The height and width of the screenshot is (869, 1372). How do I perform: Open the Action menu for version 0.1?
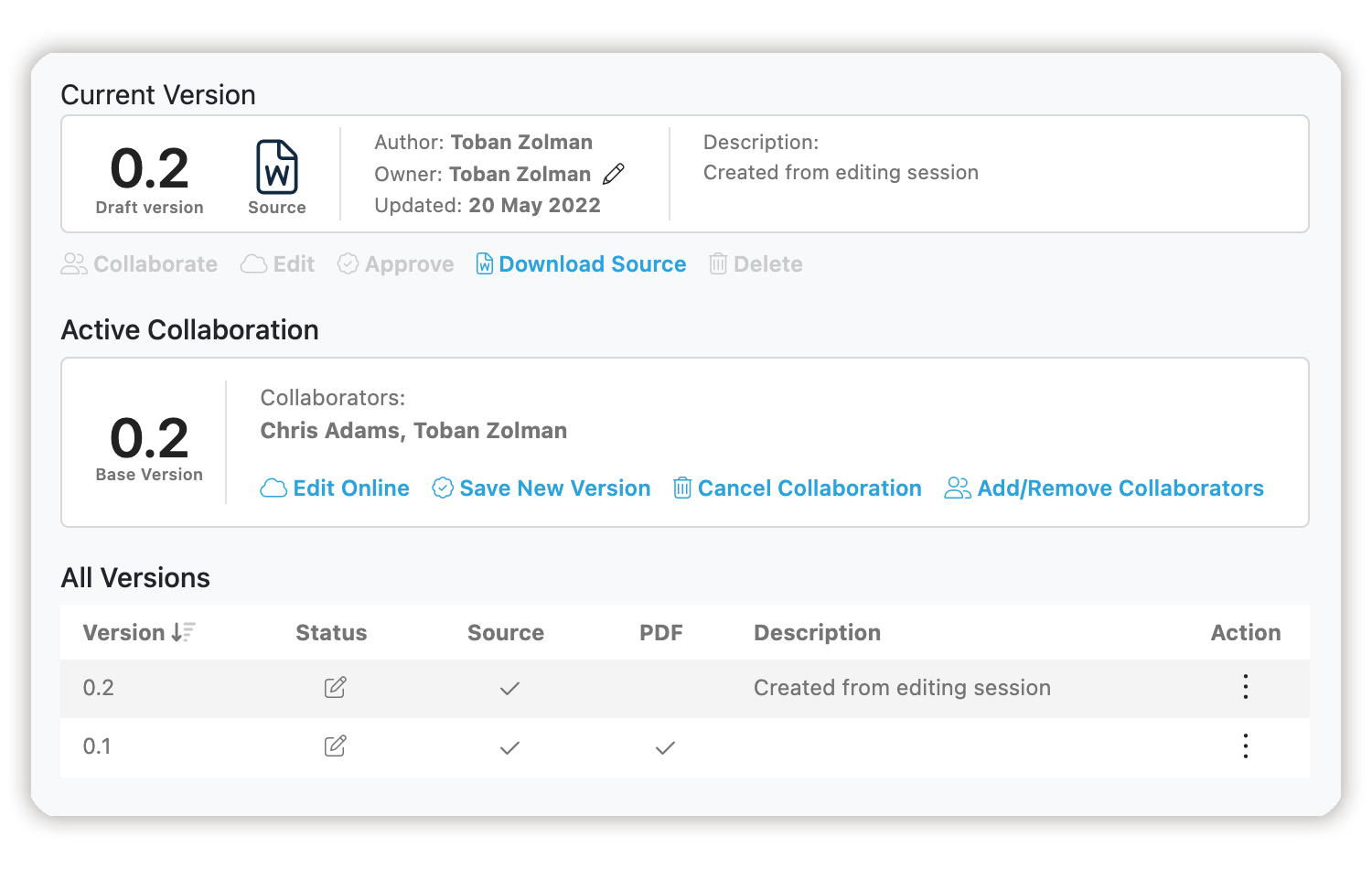(x=1245, y=746)
